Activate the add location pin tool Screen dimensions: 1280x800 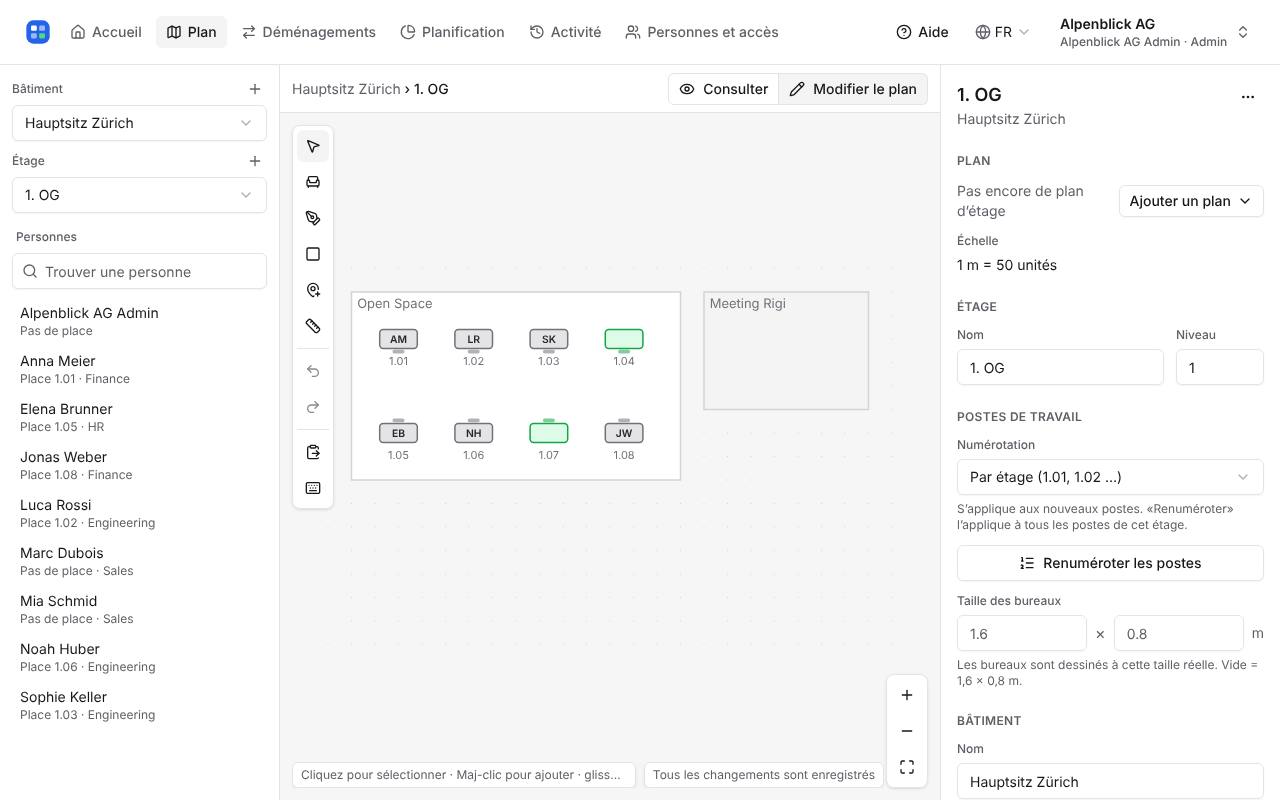tap(313, 290)
